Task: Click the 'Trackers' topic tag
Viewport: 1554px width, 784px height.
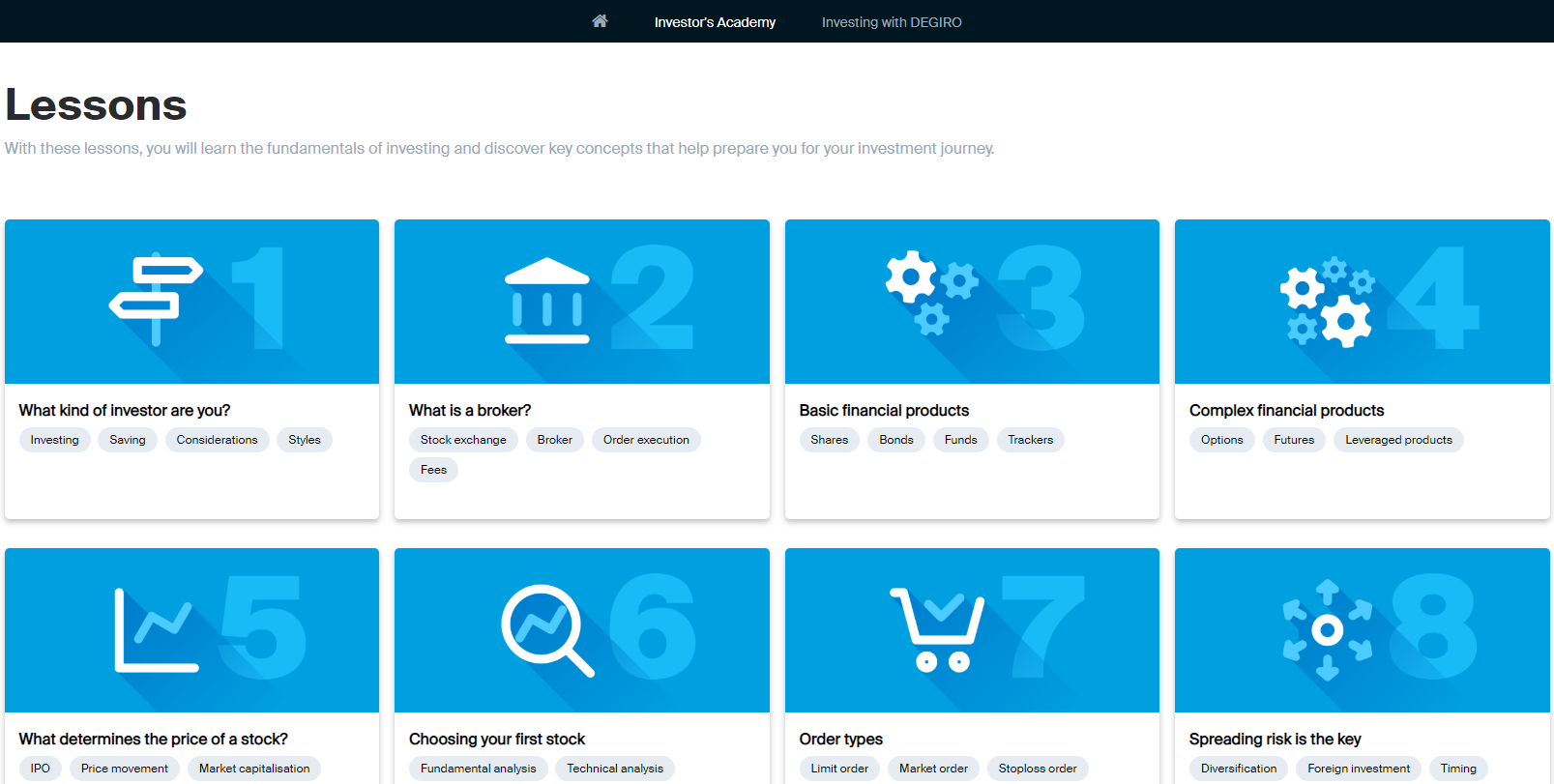Action: 1030,440
